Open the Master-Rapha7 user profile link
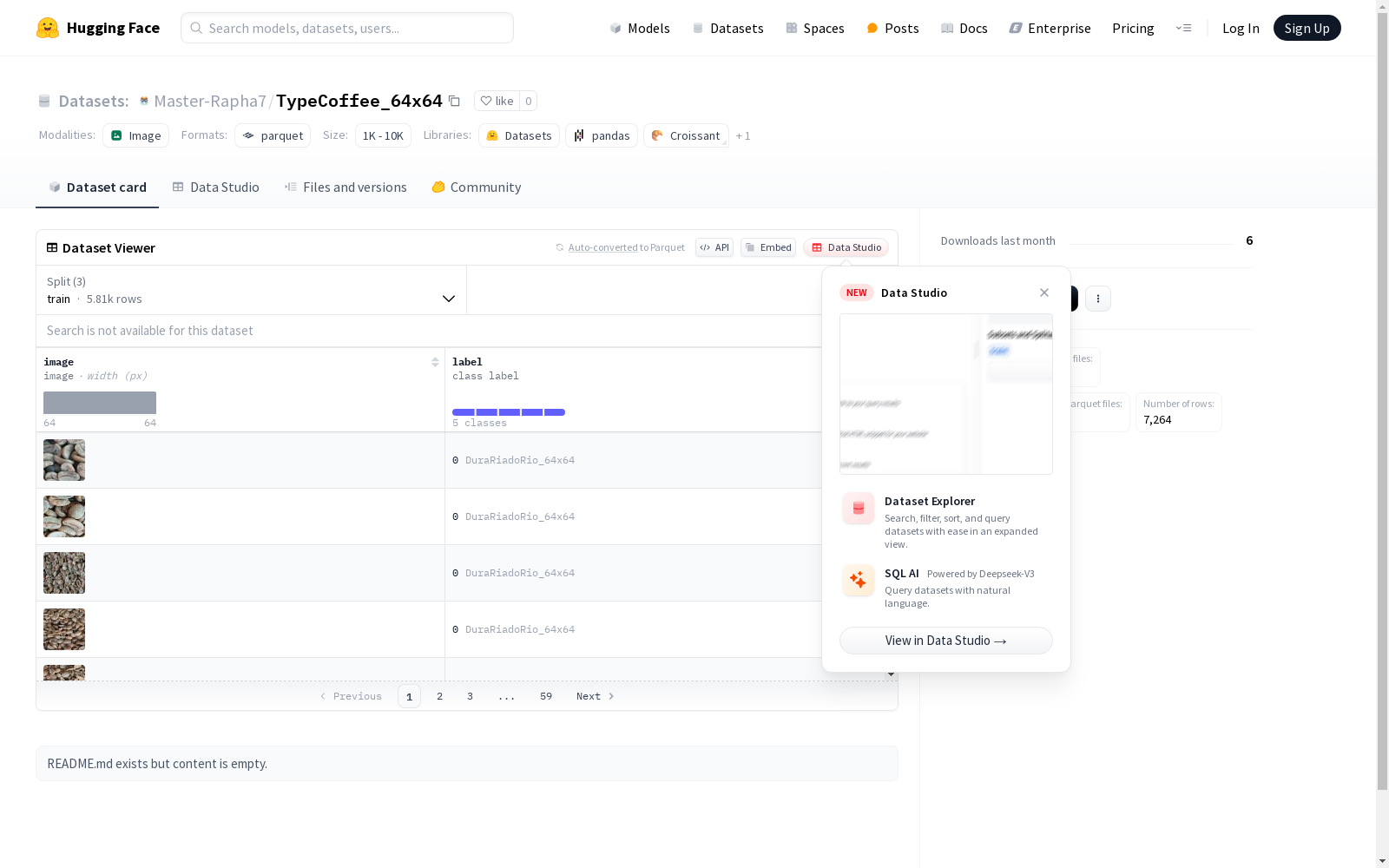Image resolution: width=1389 pixels, height=868 pixels. point(209,101)
